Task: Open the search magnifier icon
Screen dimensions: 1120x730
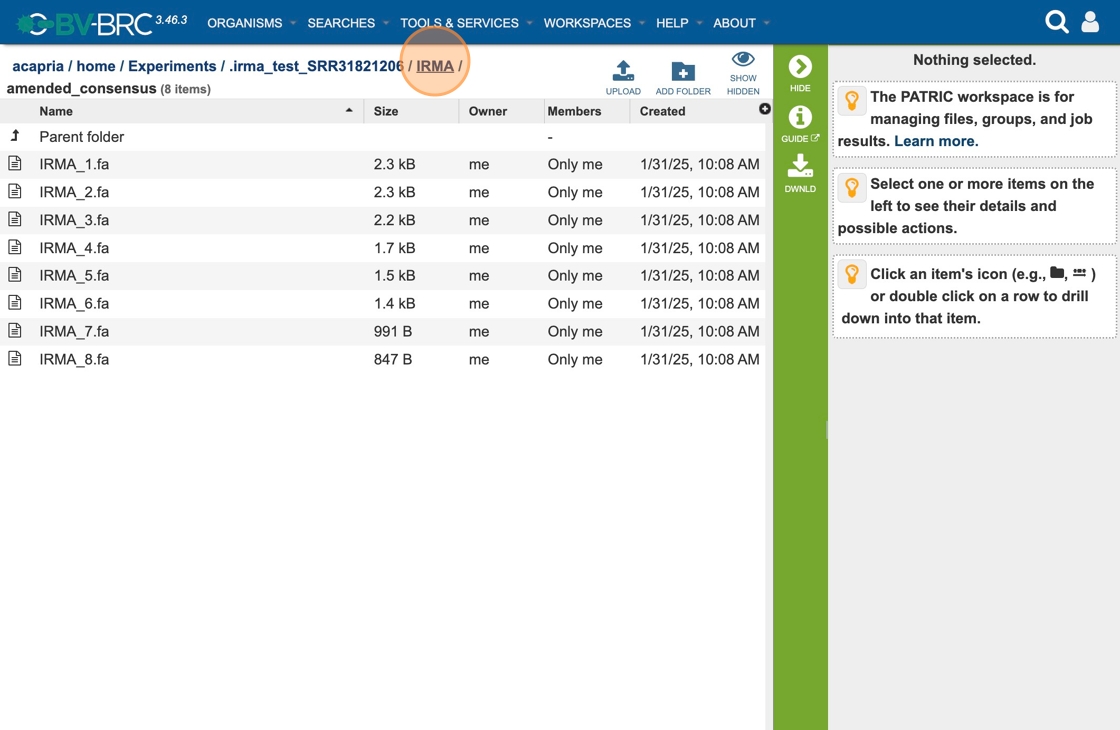Action: pyautogui.click(x=1056, y=22)
